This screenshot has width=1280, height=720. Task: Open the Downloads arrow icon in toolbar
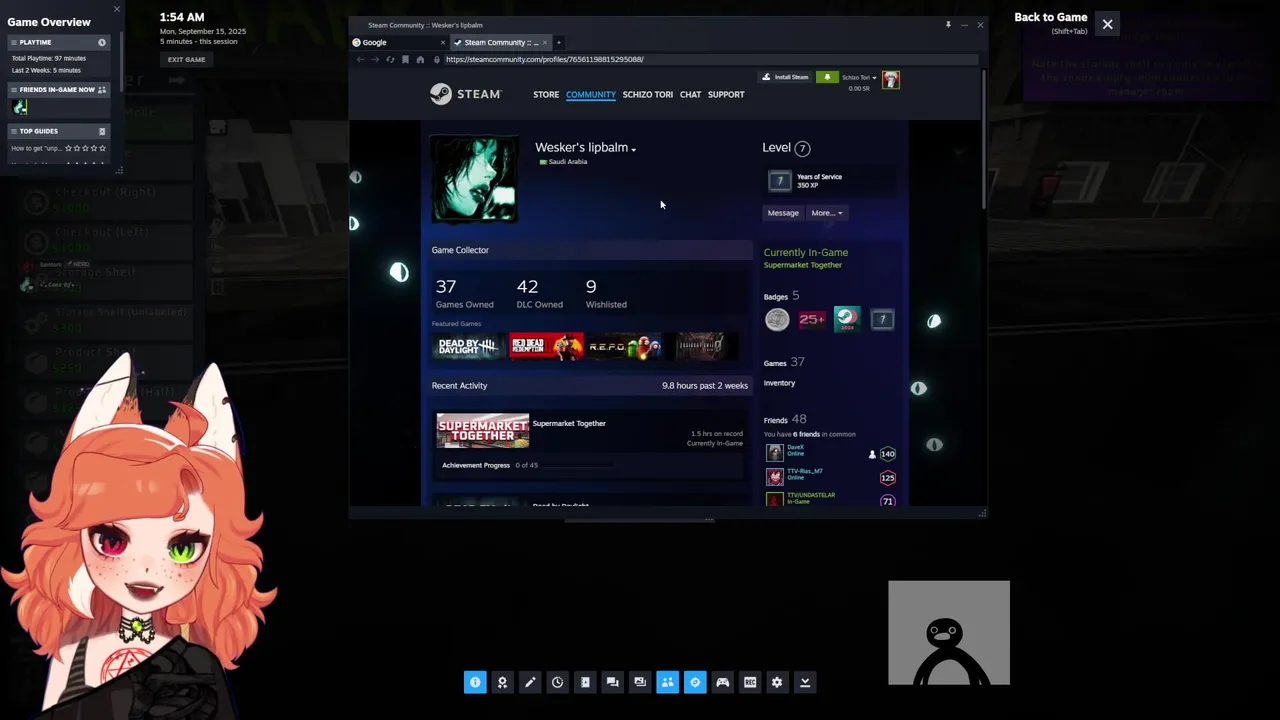[805, 682]
